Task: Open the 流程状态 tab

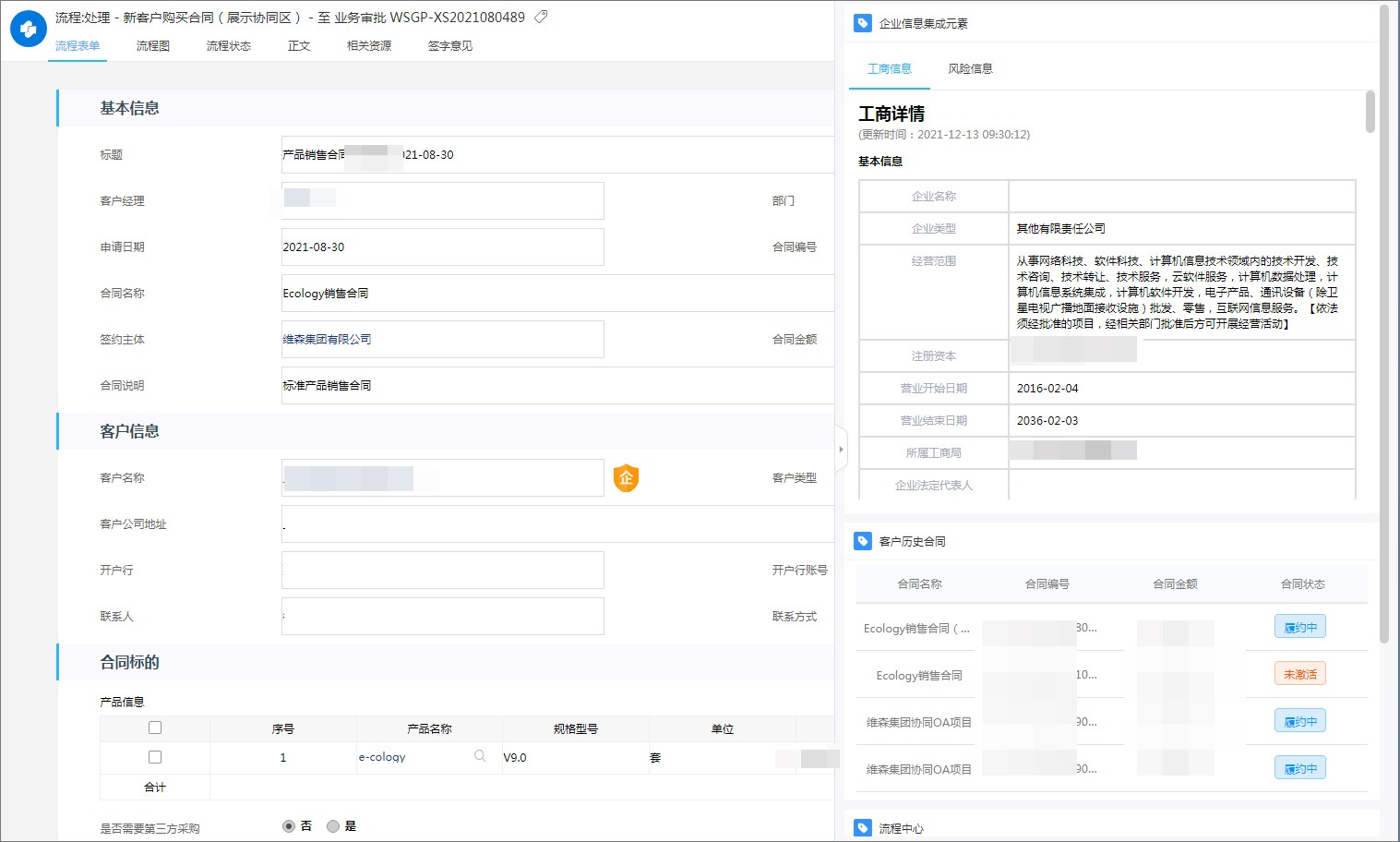Action: click(229, 45)
